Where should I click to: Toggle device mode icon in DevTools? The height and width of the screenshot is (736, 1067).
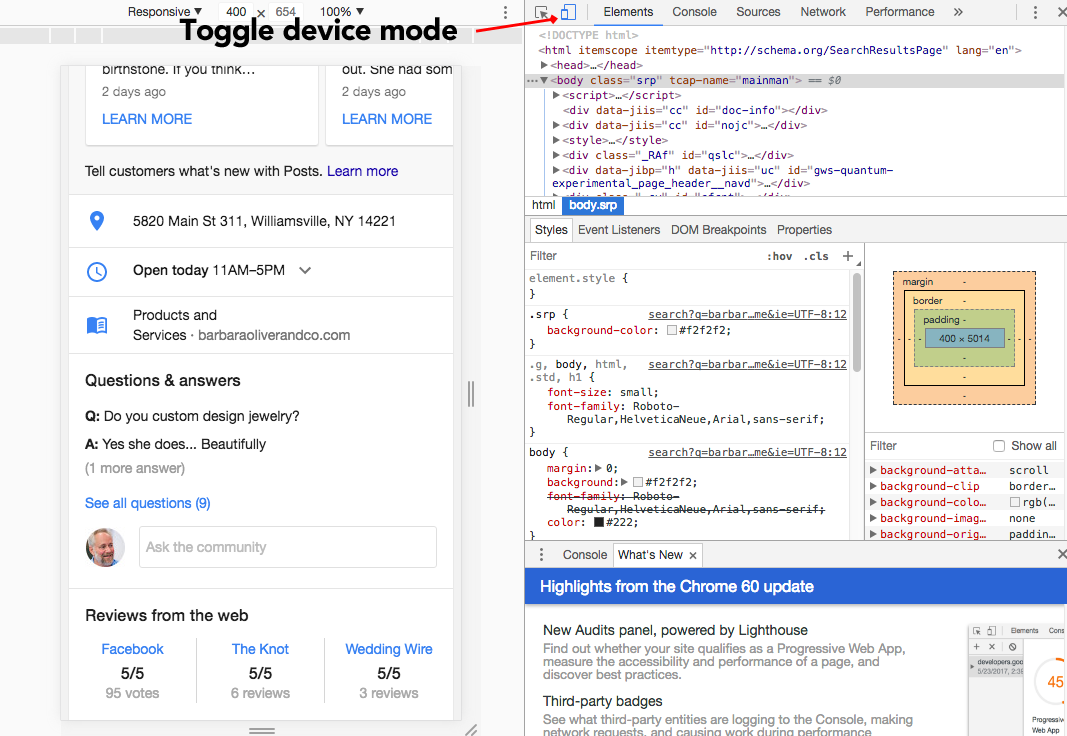click(568, 12)
